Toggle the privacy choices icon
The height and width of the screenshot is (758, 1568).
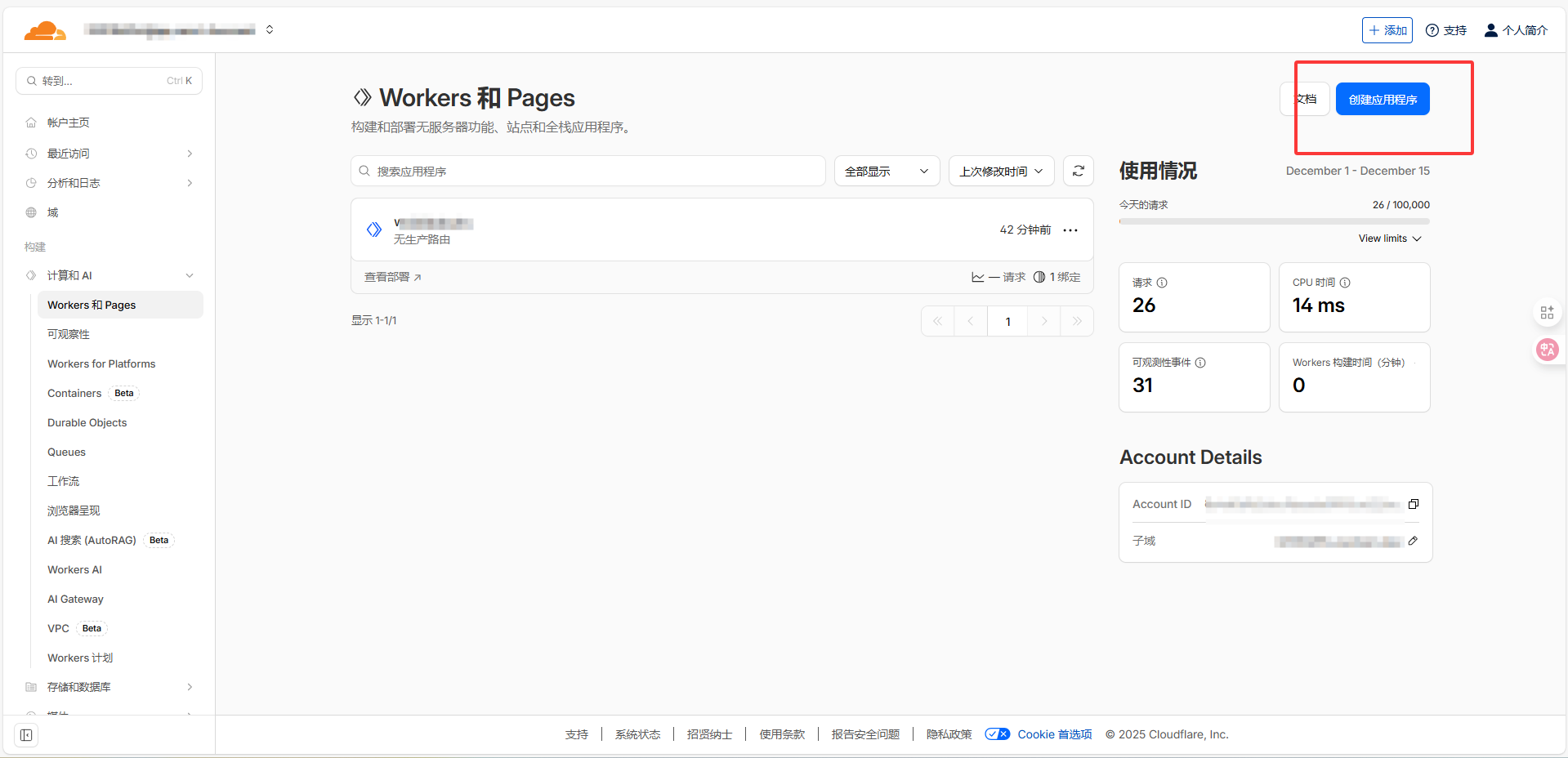998,733
